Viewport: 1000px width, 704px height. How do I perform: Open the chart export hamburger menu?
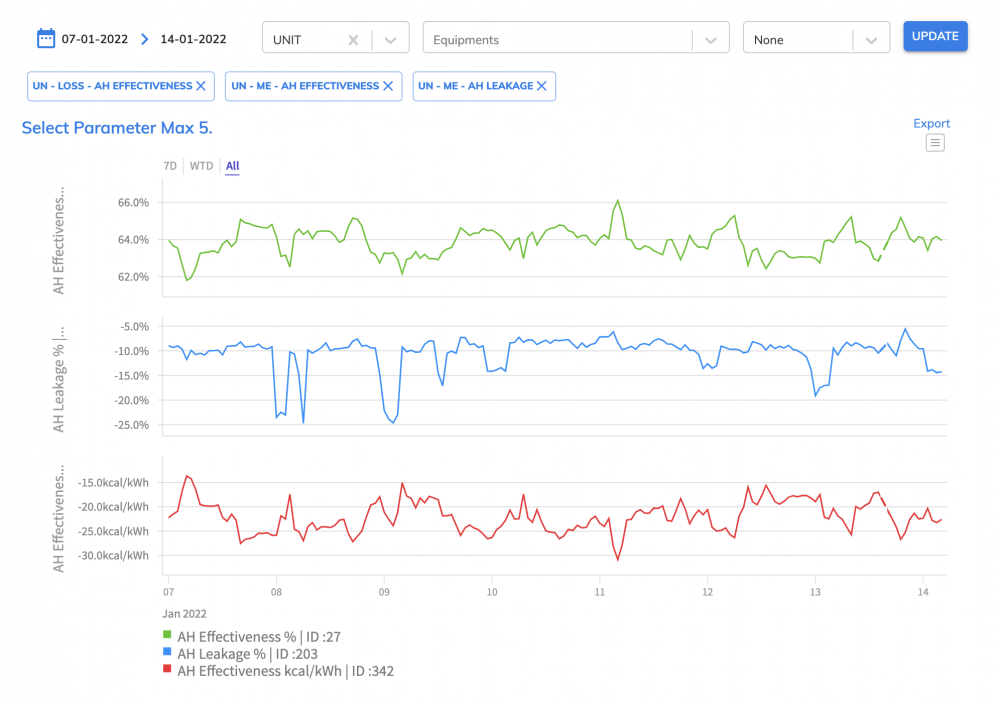(x=935, y=143)
